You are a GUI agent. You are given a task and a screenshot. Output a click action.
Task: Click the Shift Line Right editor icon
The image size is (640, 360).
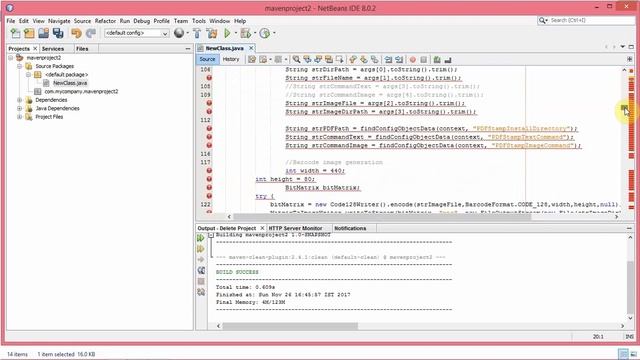point(399,60)
